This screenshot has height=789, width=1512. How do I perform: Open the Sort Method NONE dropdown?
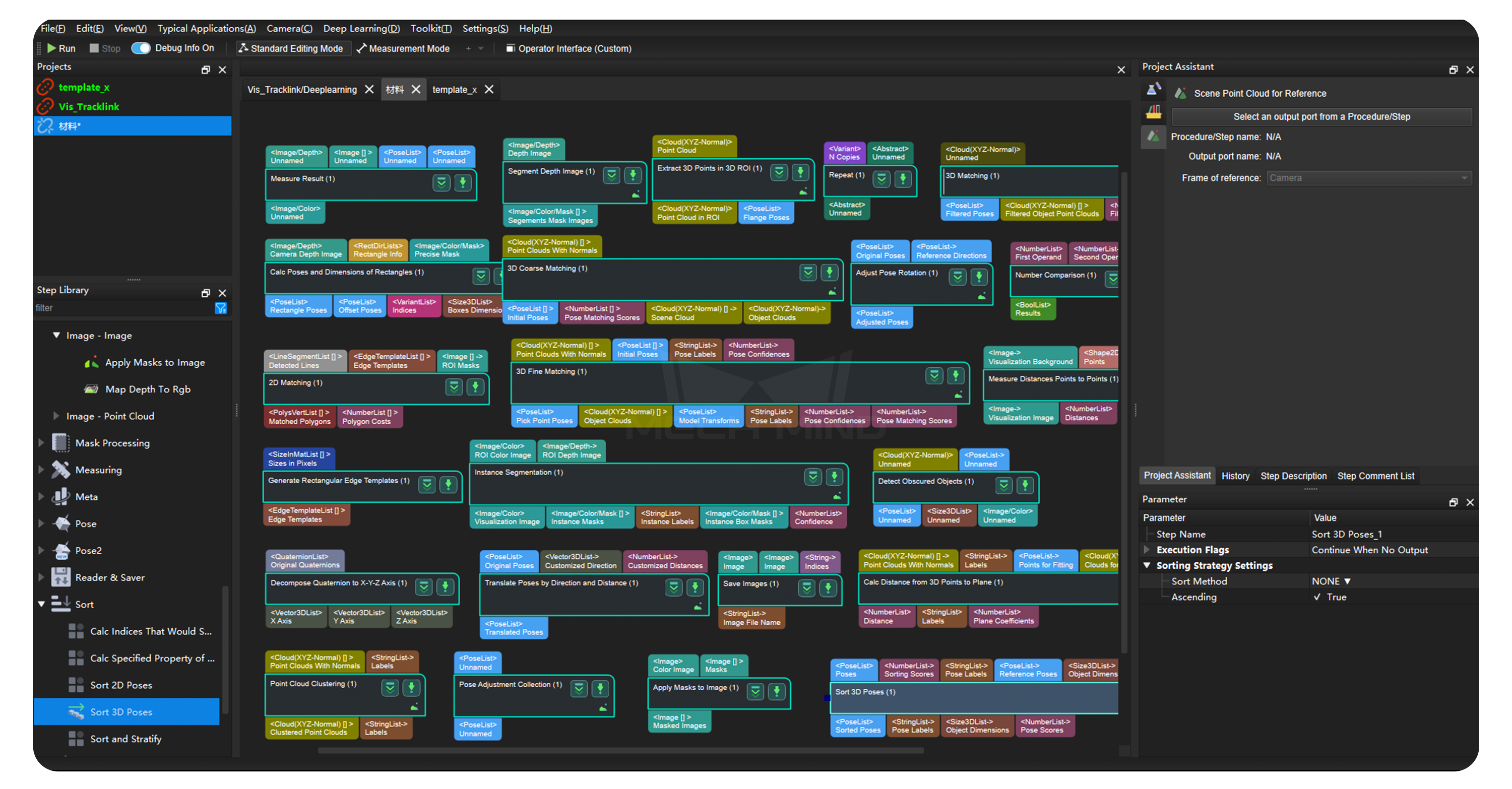[x=1331, y=581]
